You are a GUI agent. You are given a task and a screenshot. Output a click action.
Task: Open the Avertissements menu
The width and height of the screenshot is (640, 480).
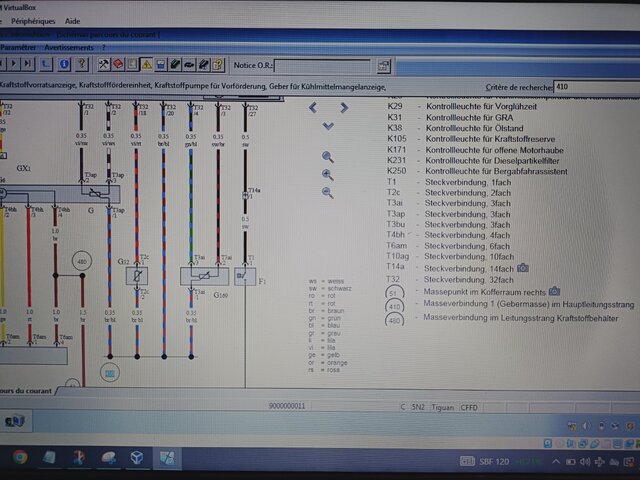coord(71,47)
